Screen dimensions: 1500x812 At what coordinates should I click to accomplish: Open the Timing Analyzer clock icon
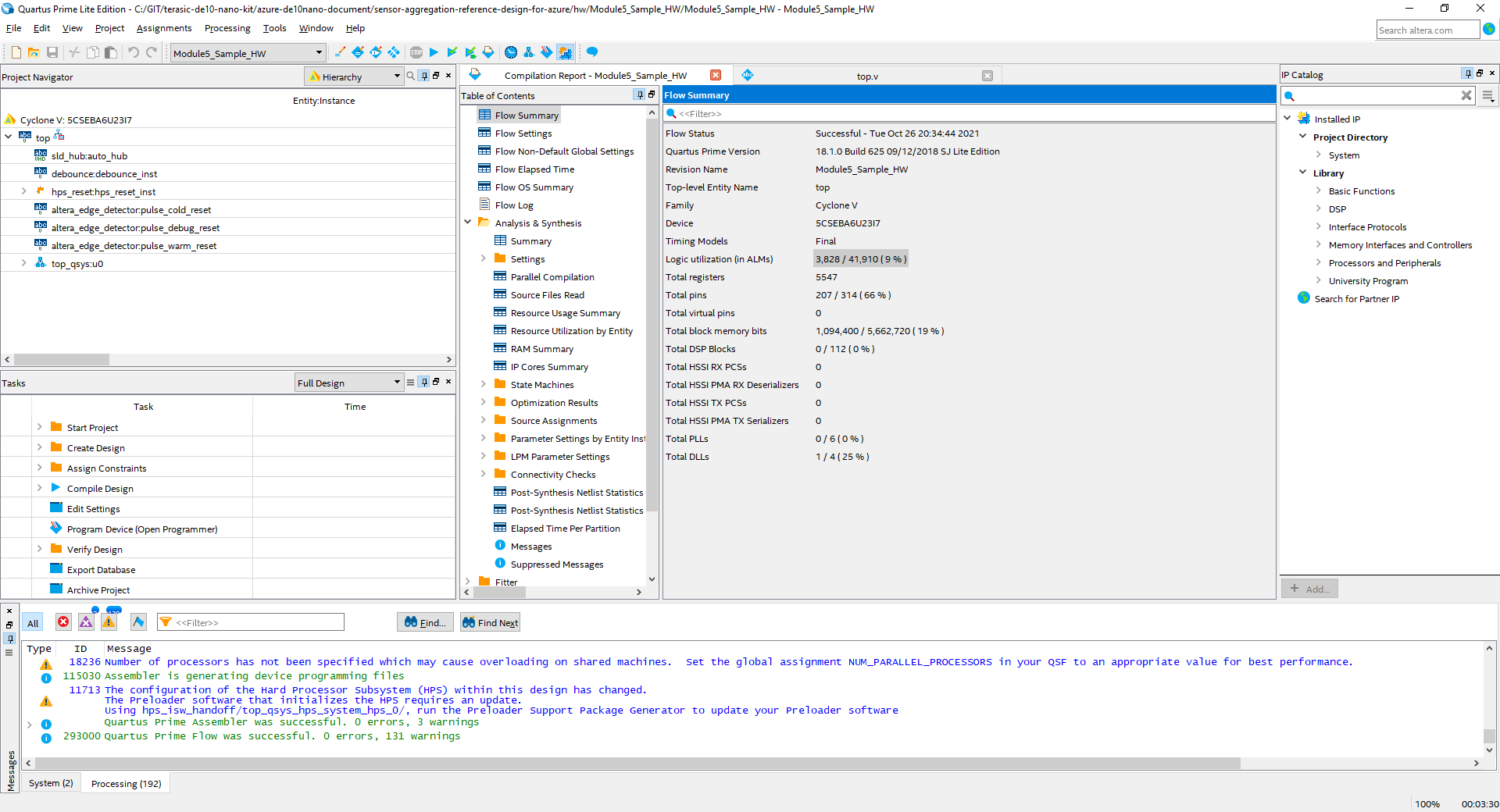coord(510,52)
